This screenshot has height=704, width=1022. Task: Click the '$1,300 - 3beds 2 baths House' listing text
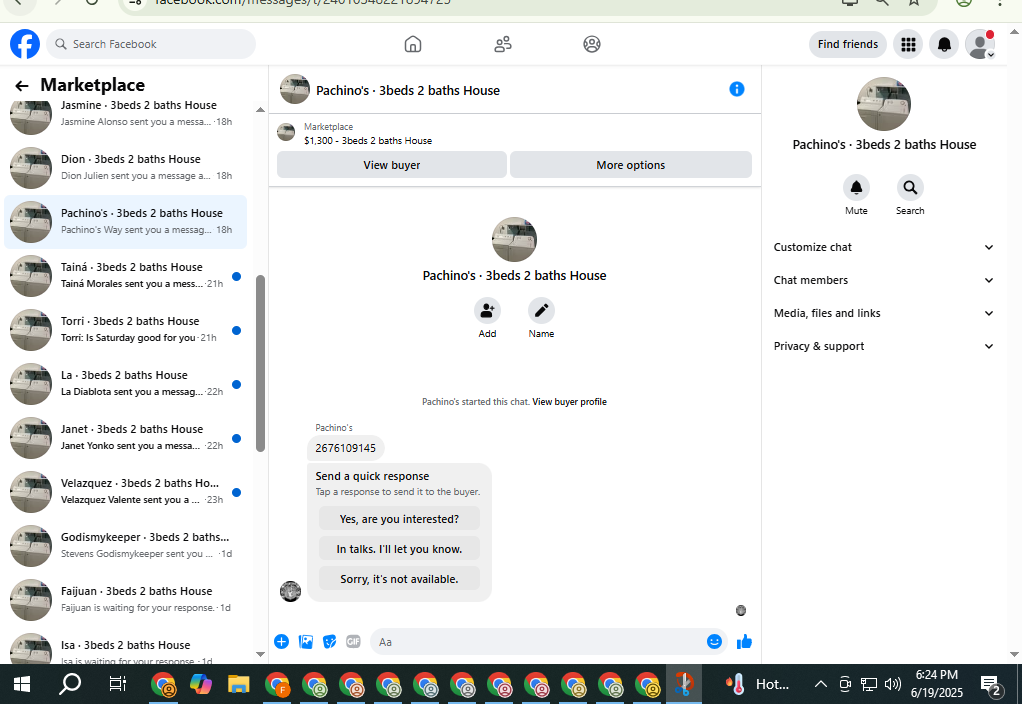(x=368, y=141)
